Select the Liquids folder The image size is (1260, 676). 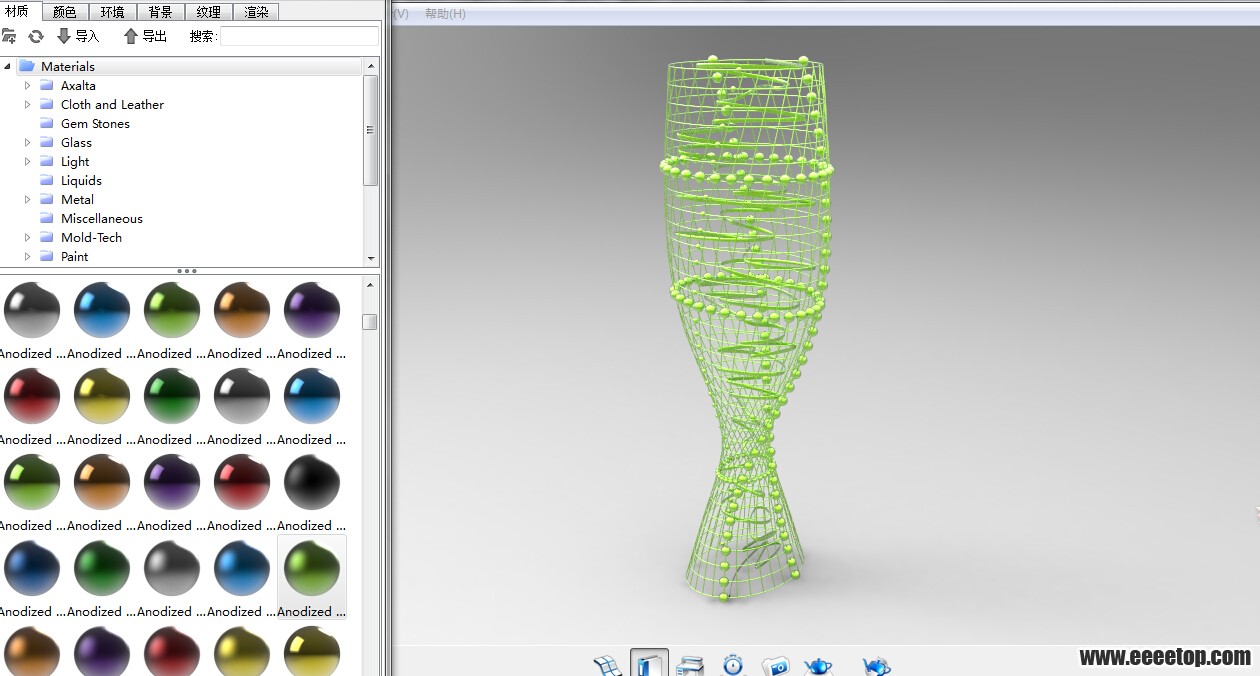pyautogui.click(x=81, y=180)
